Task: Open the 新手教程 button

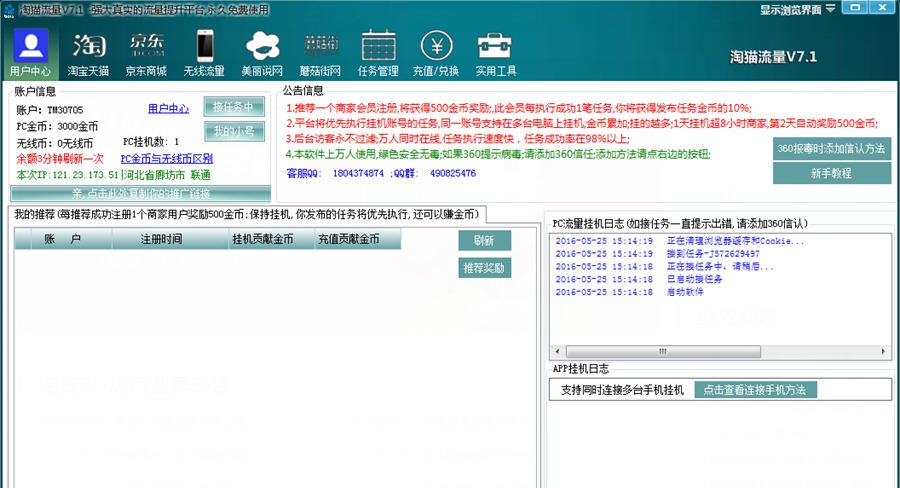Action: [832, 173]
